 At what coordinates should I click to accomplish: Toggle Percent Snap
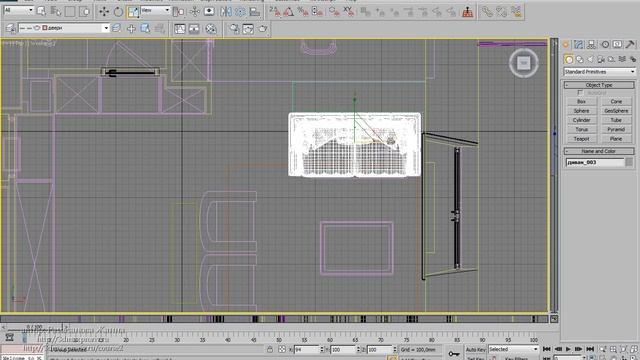pyautogui.click(x=303, y=12)
